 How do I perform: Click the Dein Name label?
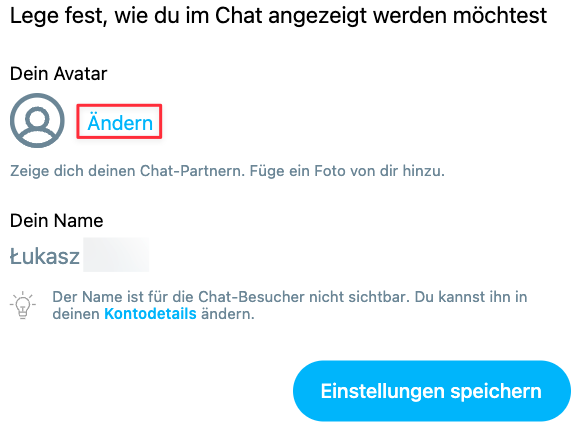click(57, 221)
